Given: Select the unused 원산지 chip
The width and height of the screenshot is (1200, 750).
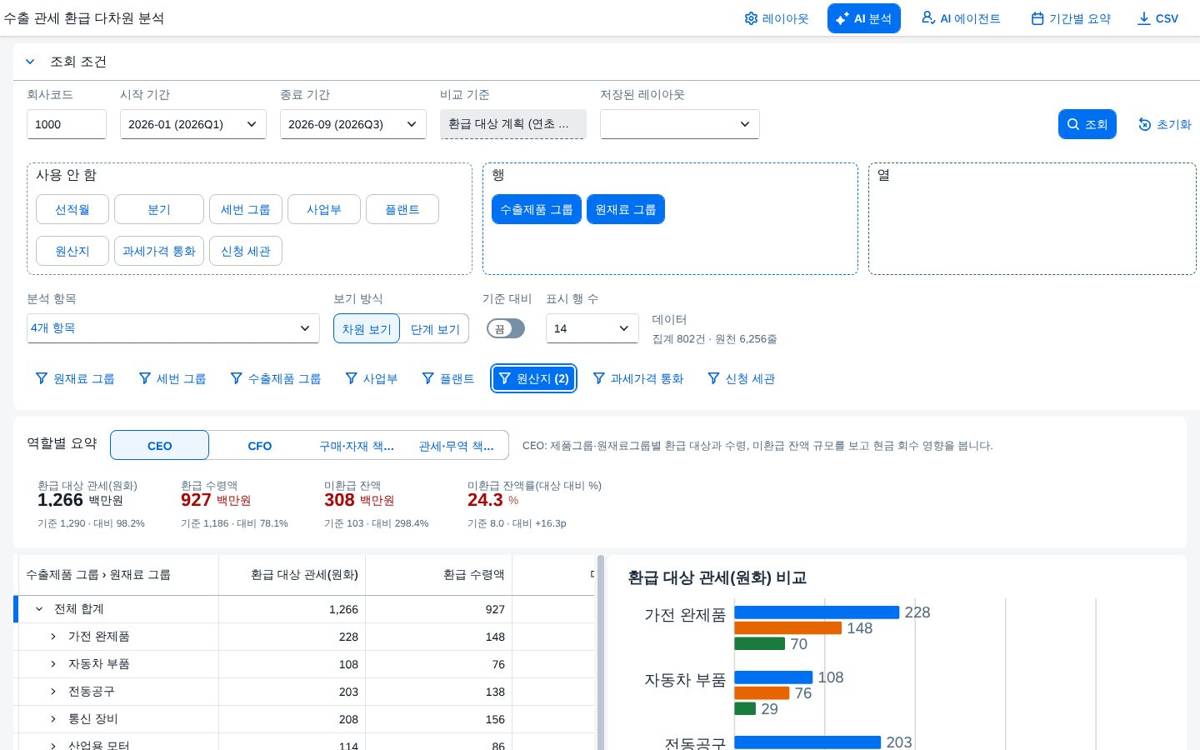Looking at the screenshot, I should pyautogui.click(x=72, y=251).
